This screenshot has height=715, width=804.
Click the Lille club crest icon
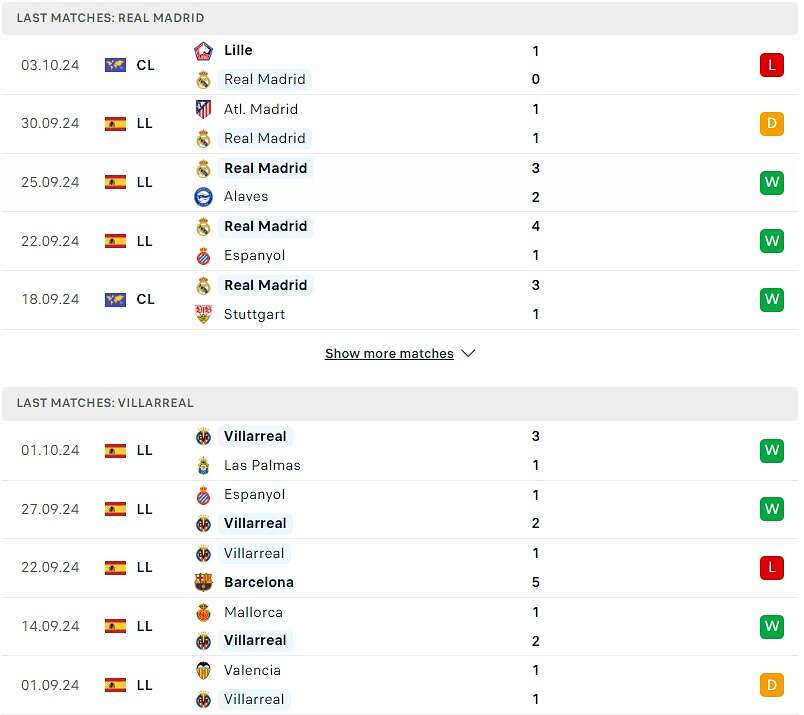[x=204, y=51]
